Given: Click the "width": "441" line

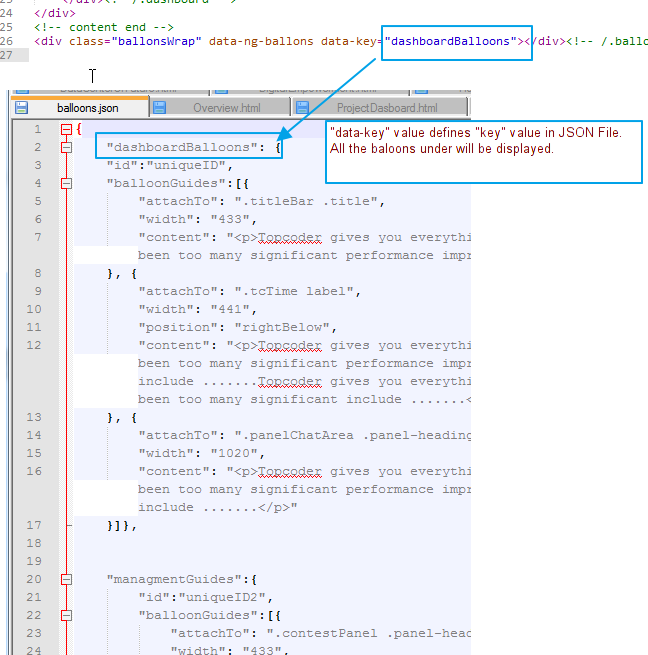Looking at the screenshot, I should (197, 309).
